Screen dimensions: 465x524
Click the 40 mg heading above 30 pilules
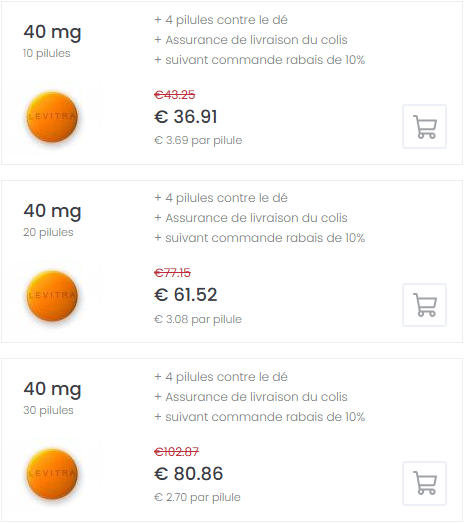(x=52, y=389)
